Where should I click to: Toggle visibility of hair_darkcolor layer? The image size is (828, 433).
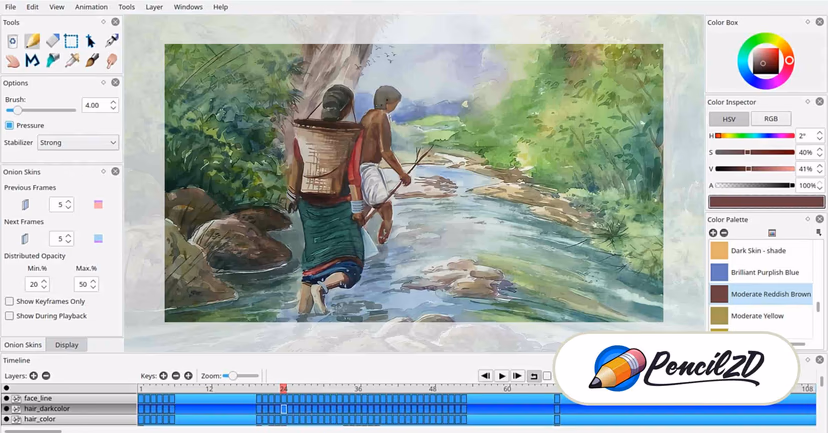click(x=6, y=409)
